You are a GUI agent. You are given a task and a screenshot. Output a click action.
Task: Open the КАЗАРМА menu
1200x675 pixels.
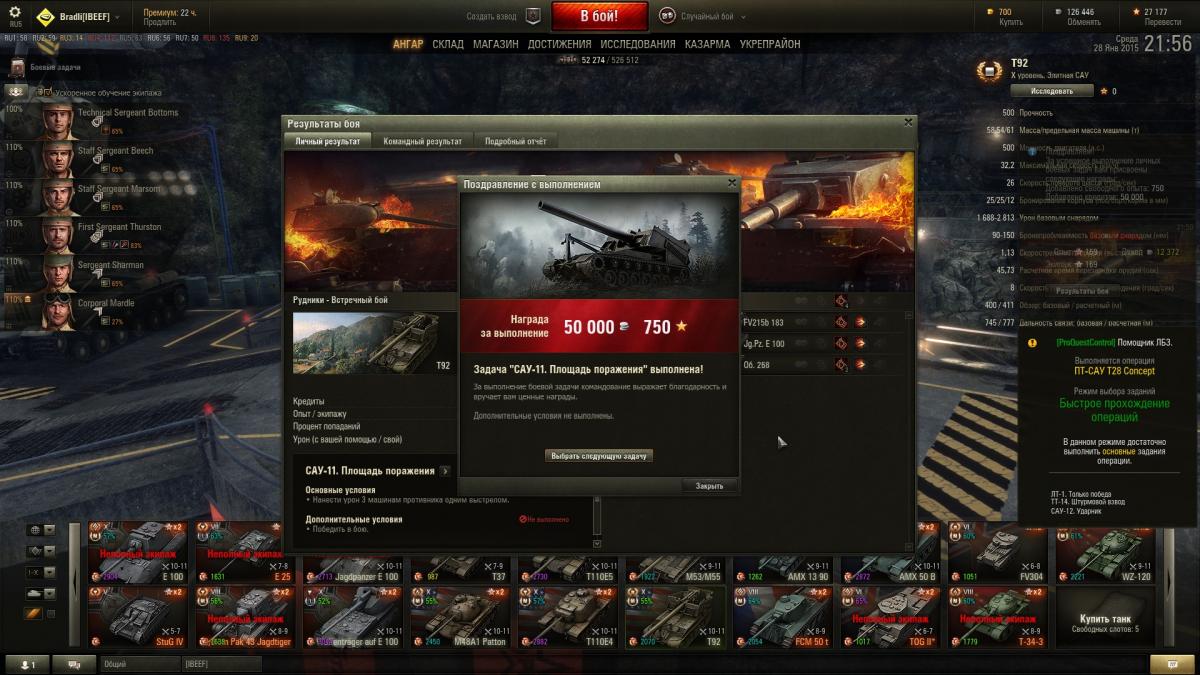[708, 44]
